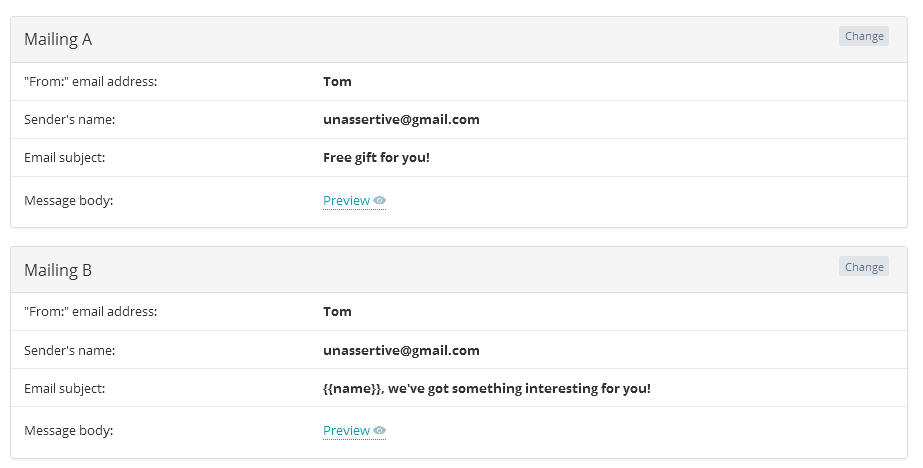Select the 'Free gift for you!' subject
Viewport: 923px width, 468px height.
(376, 158)
